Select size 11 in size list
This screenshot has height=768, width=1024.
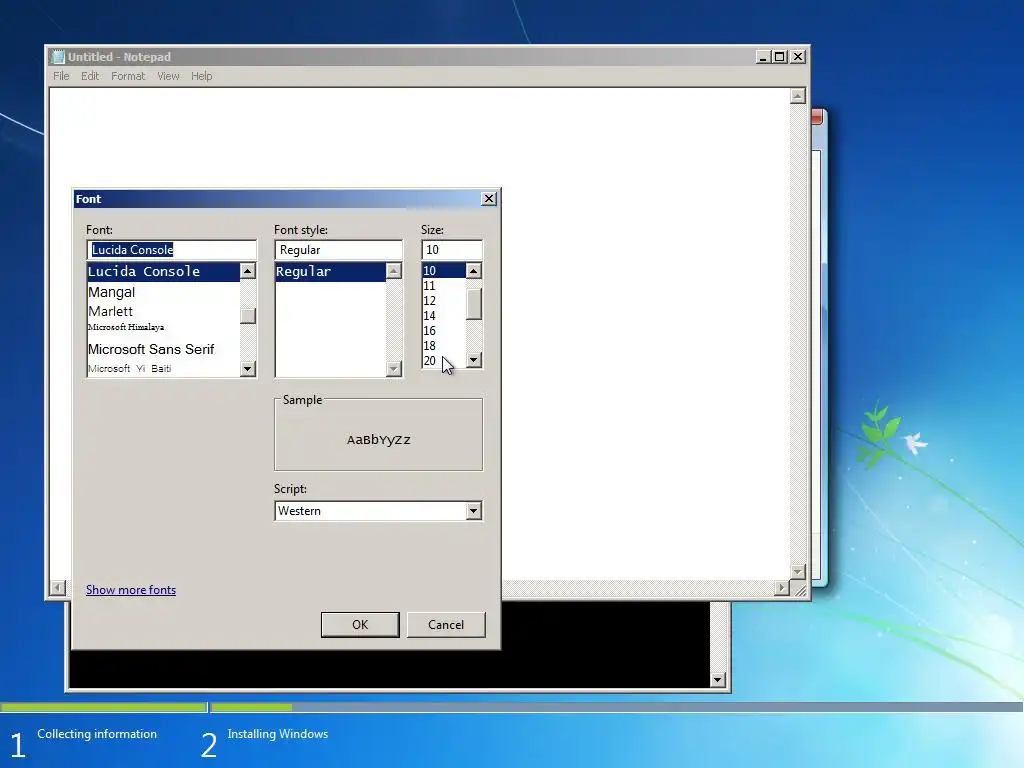pyautogui.click(x=443, y=285)
